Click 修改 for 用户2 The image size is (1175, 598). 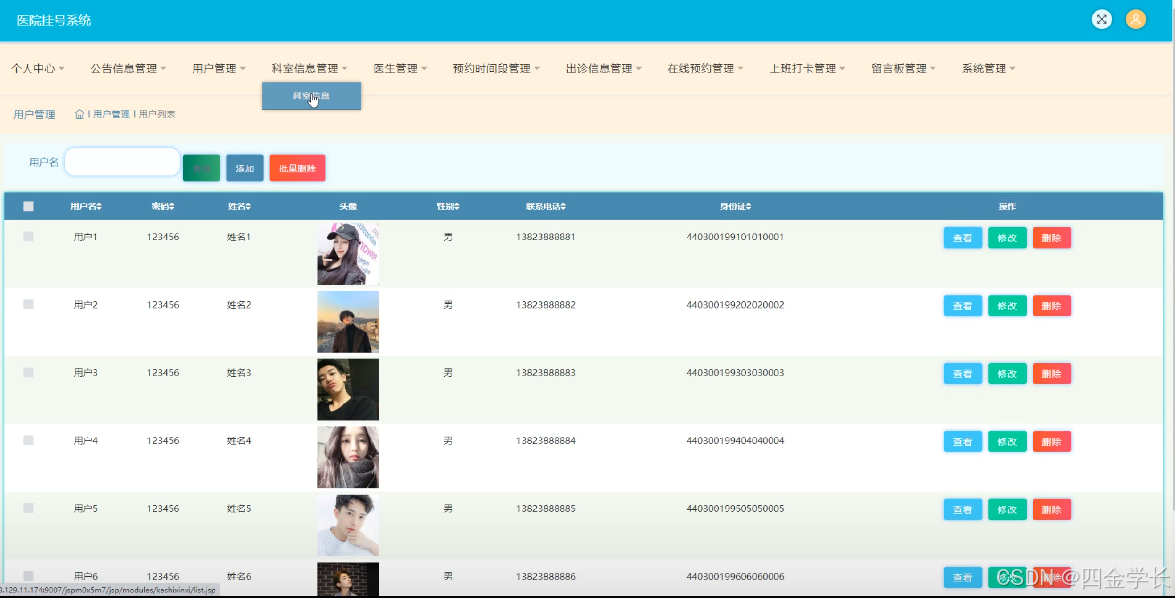pos(1007,306)
